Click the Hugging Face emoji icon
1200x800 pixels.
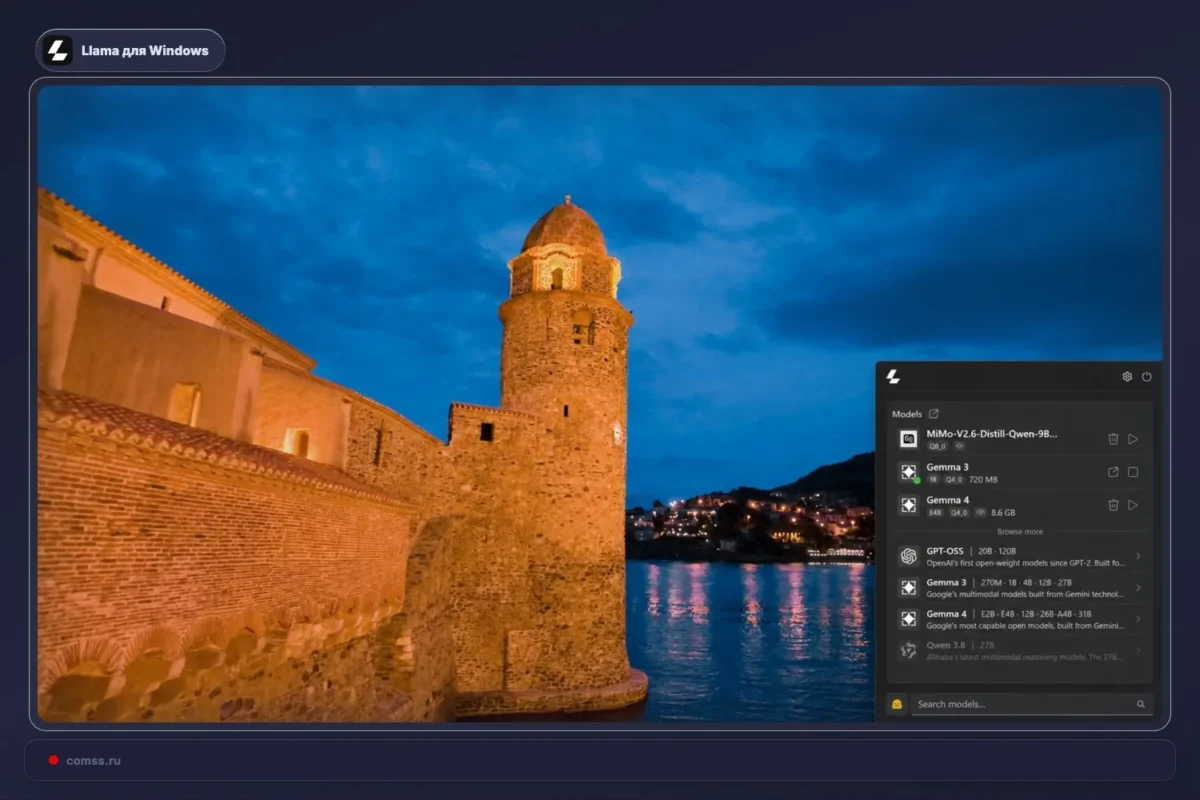tap(897, 704)
